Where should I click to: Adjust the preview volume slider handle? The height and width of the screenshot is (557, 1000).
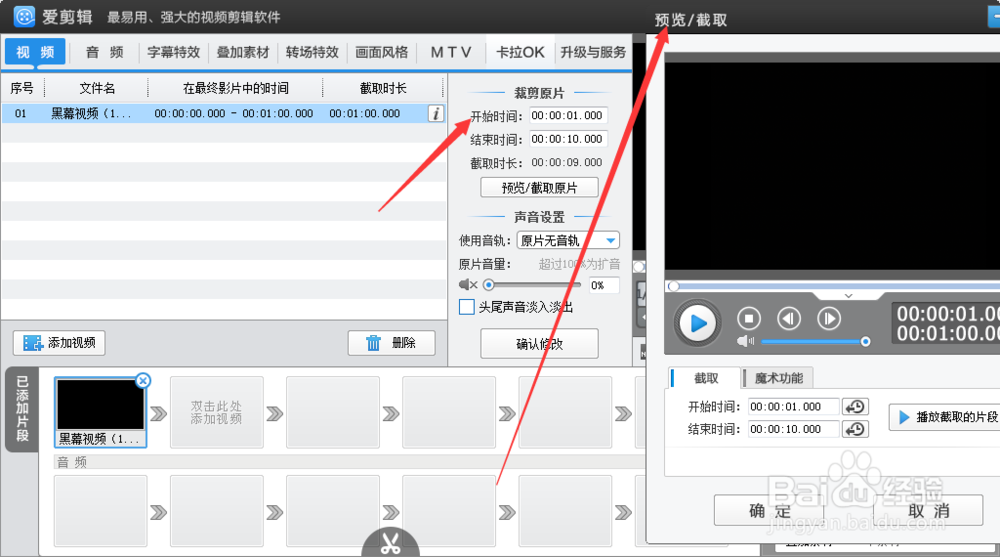[x=865, y=342]
